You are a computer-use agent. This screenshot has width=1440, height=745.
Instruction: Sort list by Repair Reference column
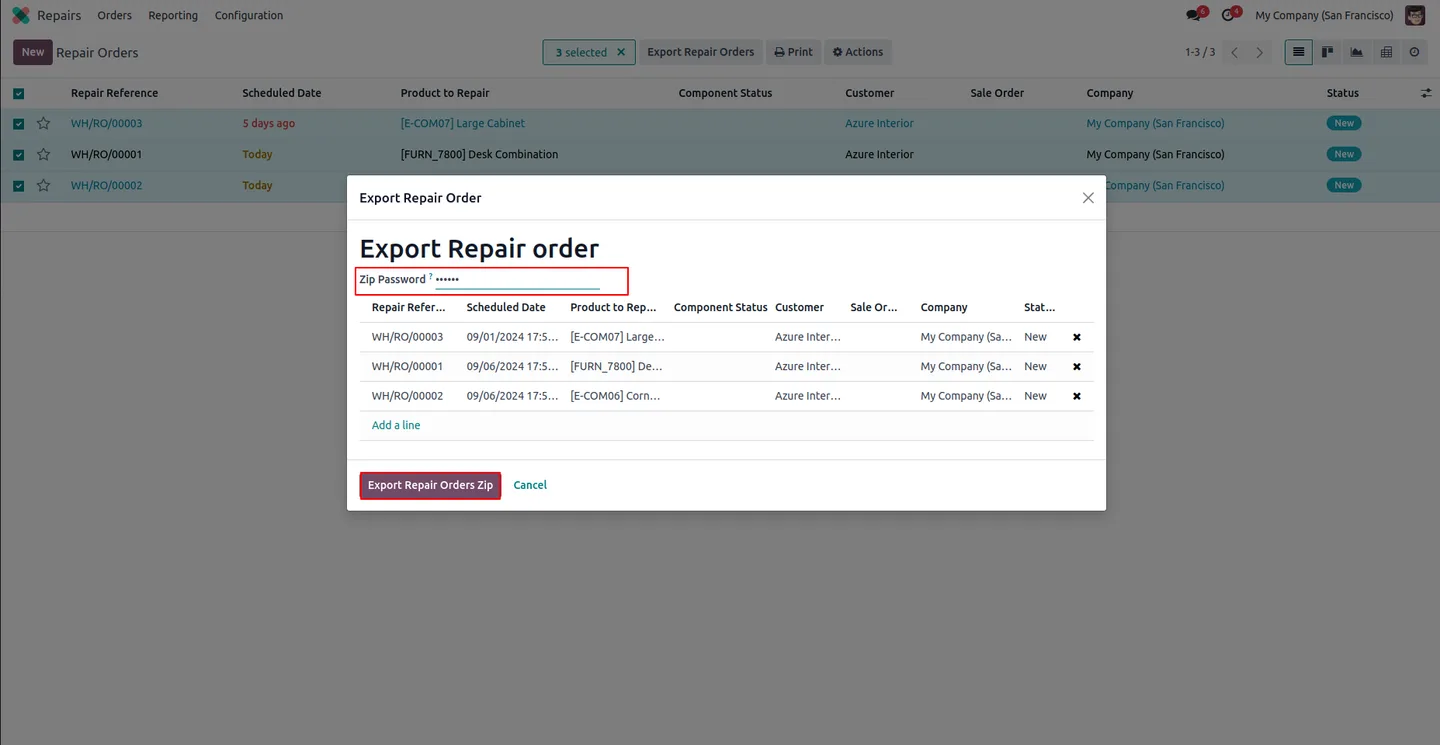coord(114,93)
